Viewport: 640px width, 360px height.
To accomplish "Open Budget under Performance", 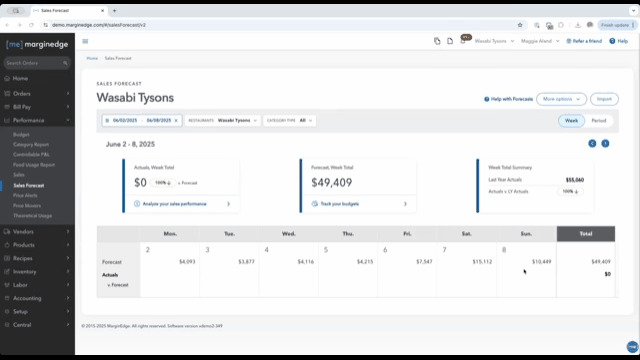I will (x=21, y=135).
